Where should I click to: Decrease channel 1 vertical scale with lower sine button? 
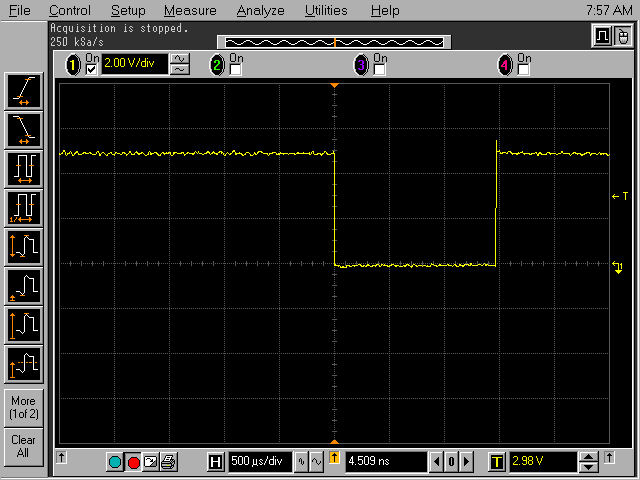tap(180, 70)
